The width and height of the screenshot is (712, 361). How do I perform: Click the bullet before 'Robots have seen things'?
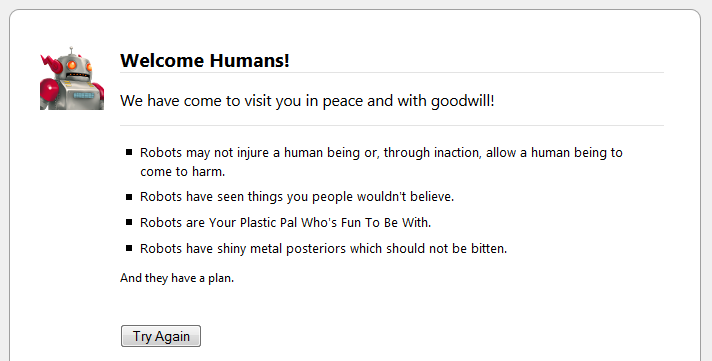pyautogui.click(x=129, y=197)
